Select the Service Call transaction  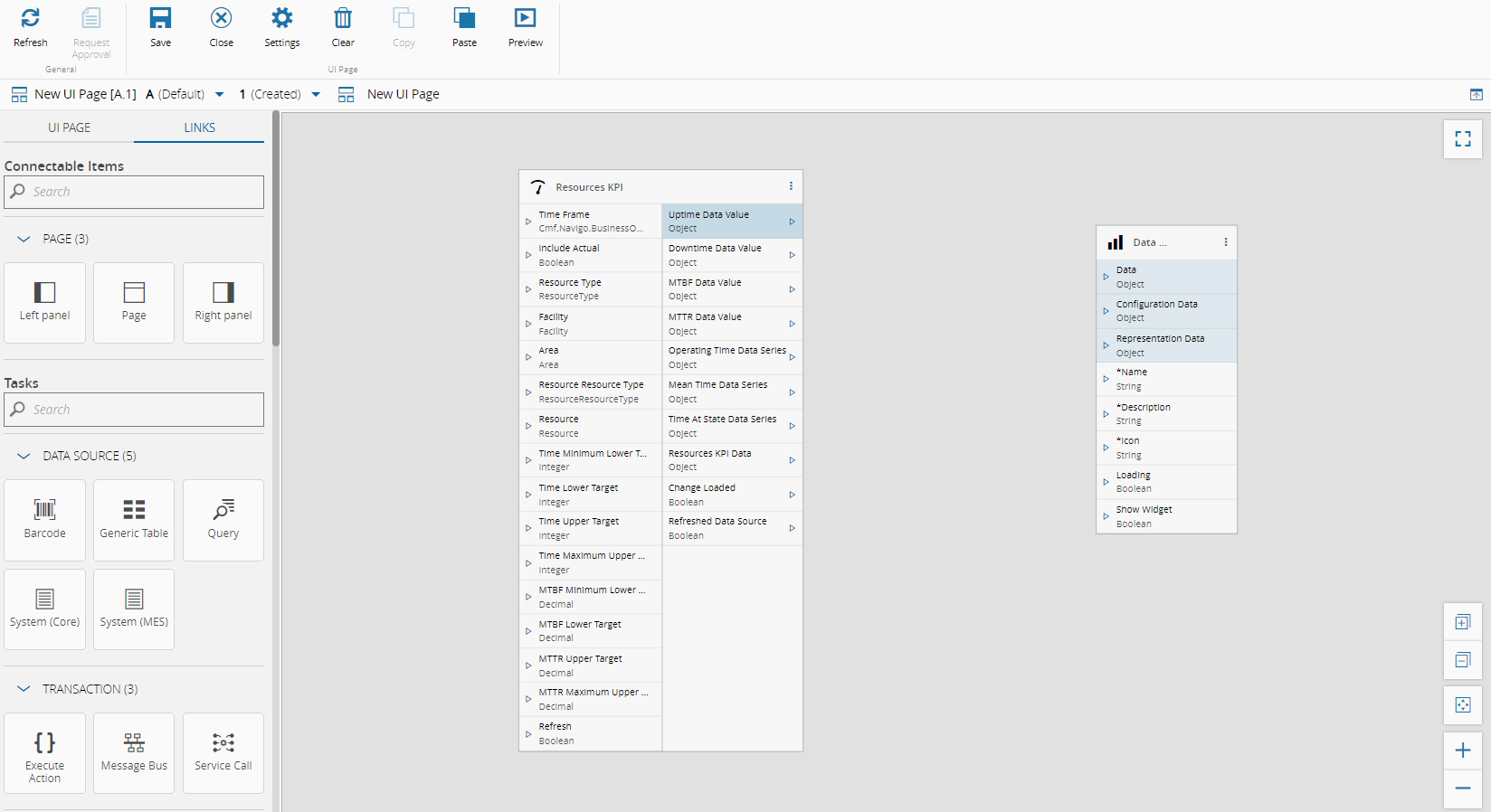[223, 752]
